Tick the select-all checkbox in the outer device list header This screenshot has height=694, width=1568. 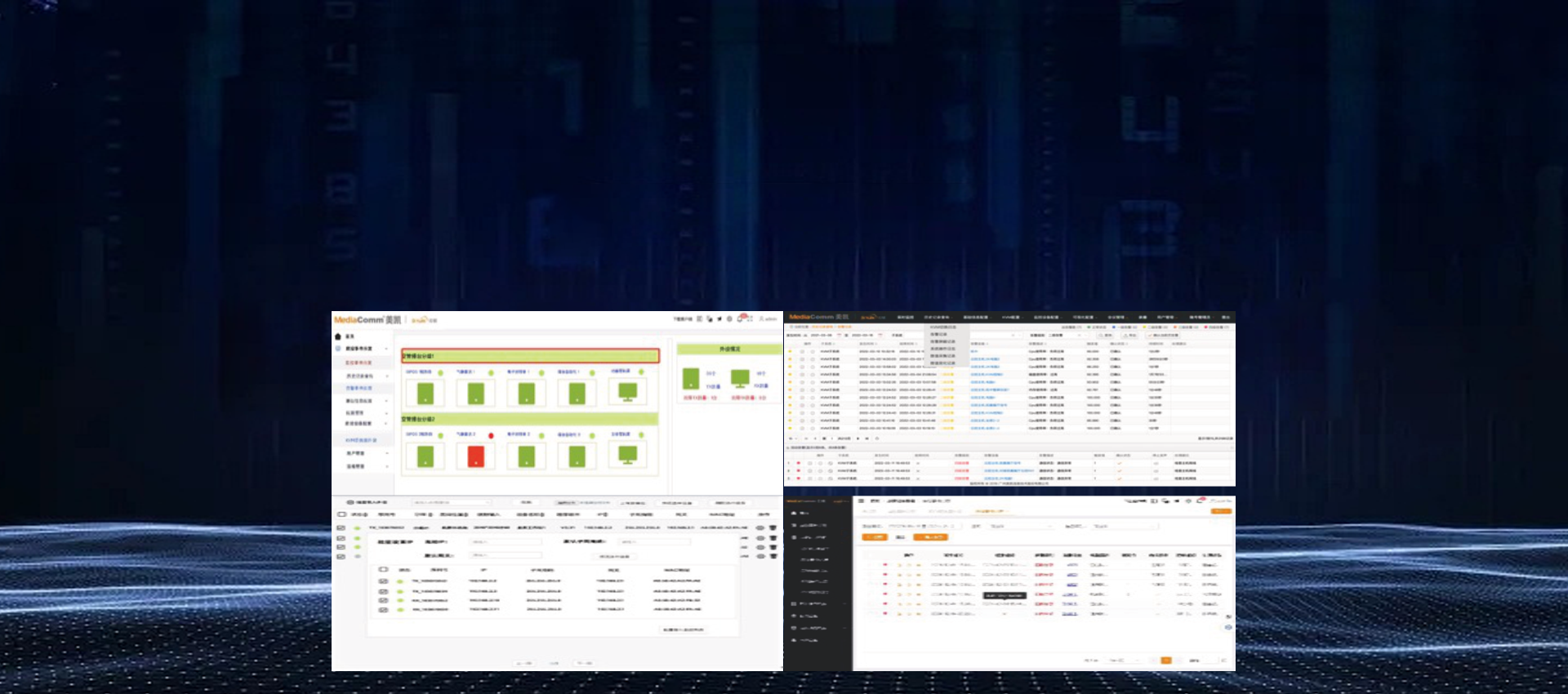pos(341,514)
